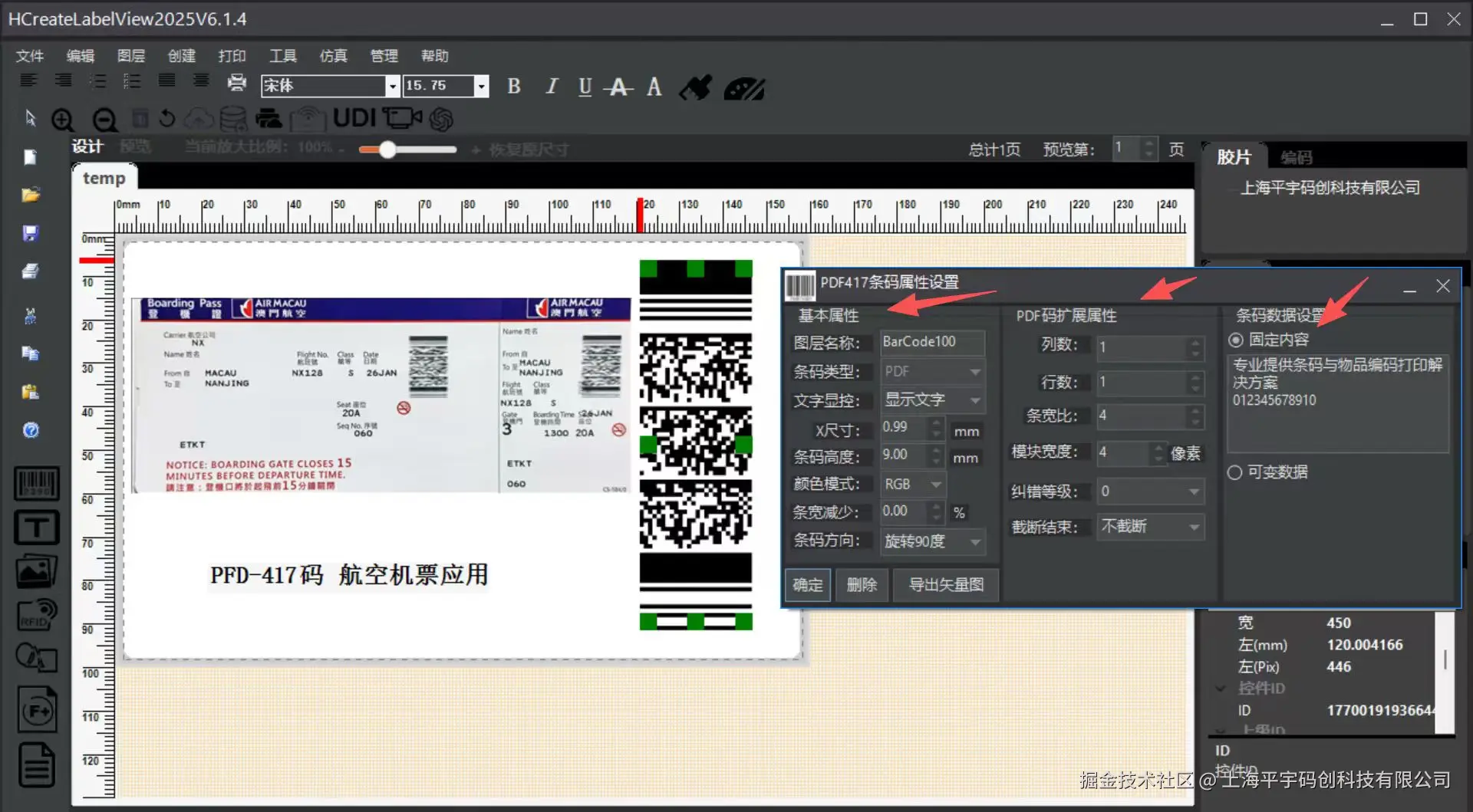Open the 文件 menu
1473x812 pixels.
pos(30,56)
